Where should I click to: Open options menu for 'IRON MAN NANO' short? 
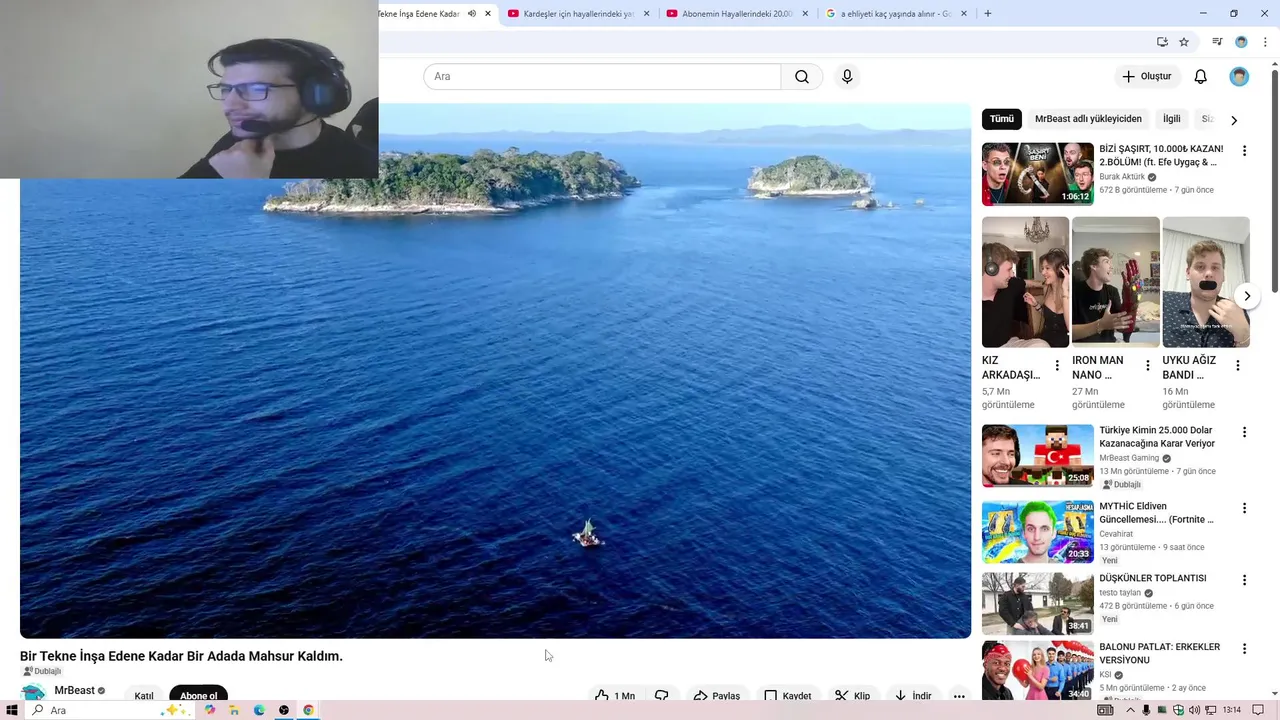point(1148,366)
